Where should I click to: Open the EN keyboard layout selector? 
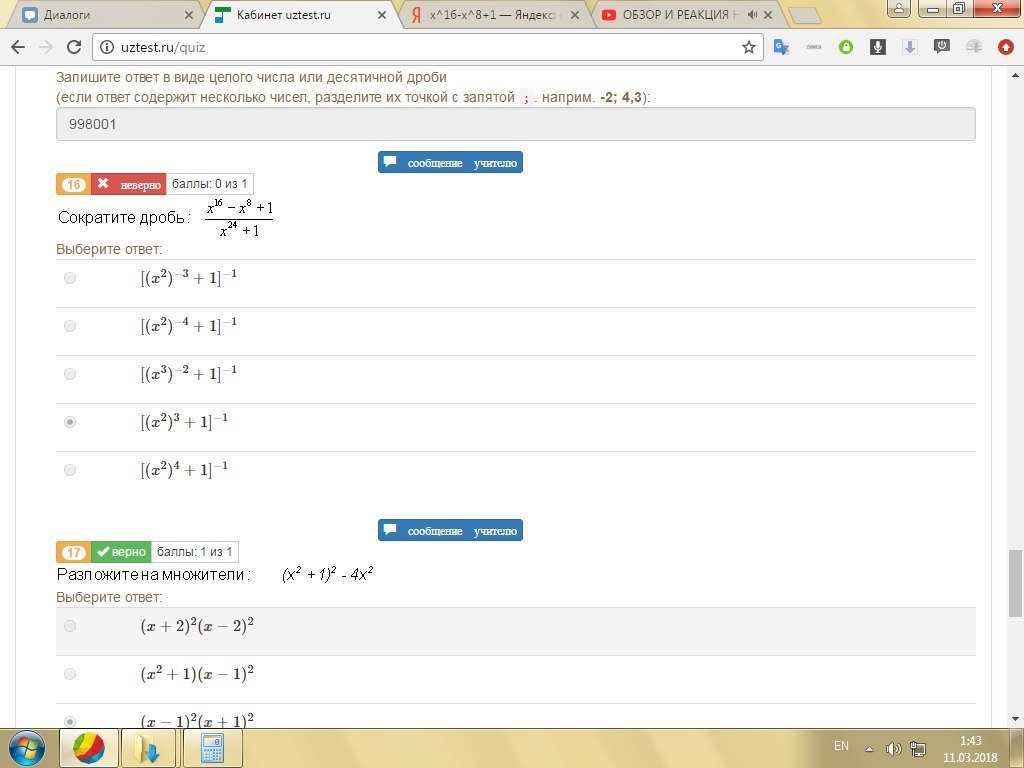click(x=841, y=746)
